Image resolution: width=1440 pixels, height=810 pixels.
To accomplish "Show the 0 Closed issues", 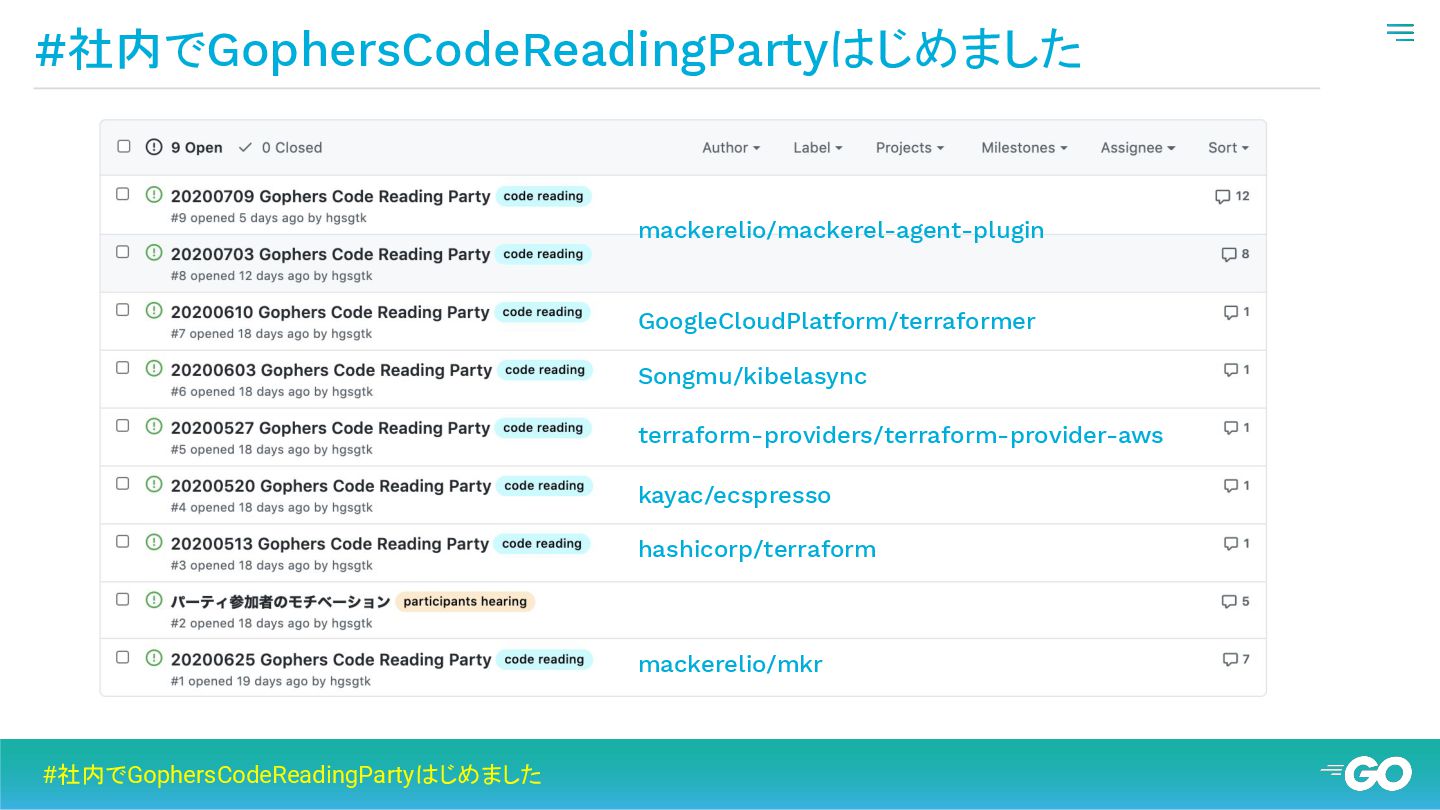I will click(280, 148).
